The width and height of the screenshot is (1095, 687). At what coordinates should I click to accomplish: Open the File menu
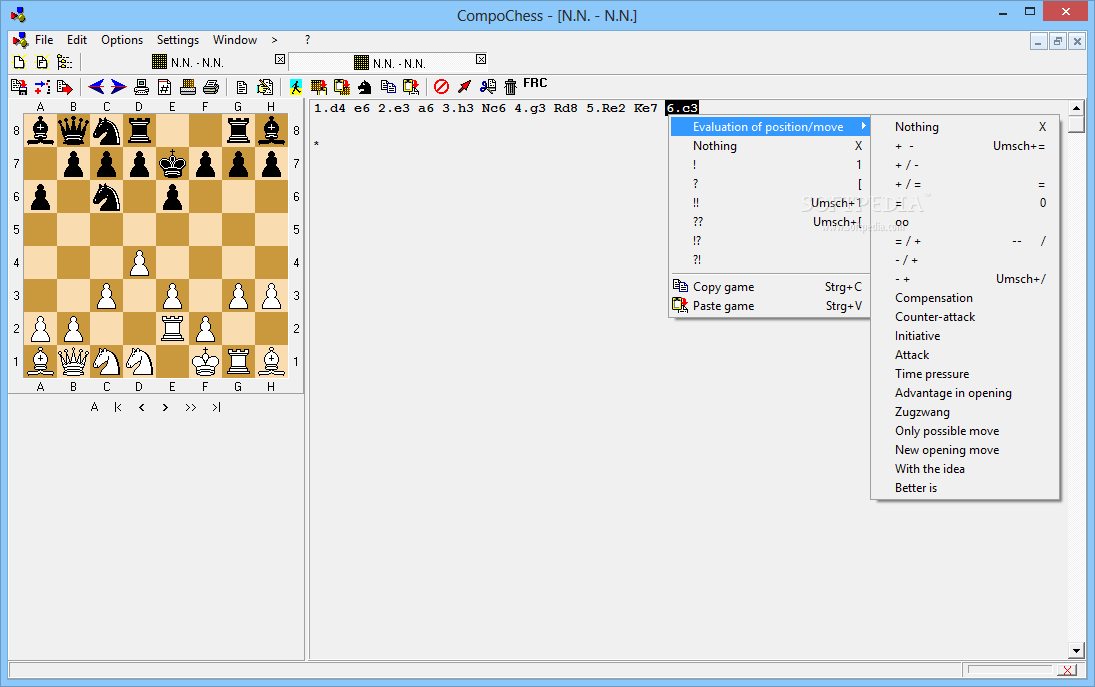pyautogui.click(x=44, y=40)
